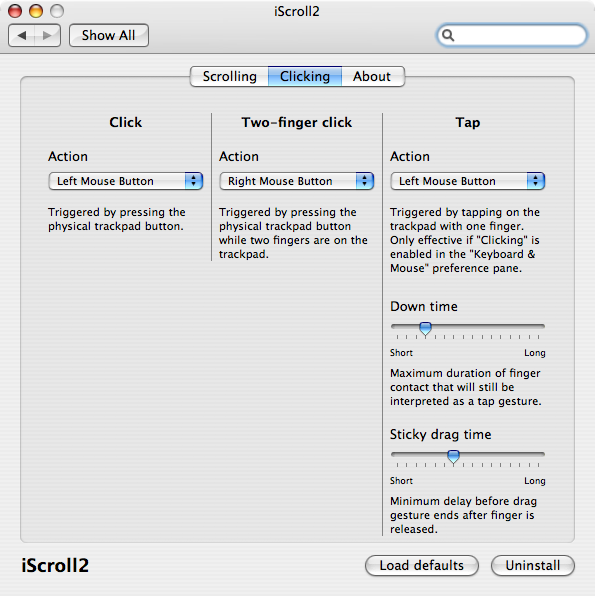Open the About tab

pos(372,76)
